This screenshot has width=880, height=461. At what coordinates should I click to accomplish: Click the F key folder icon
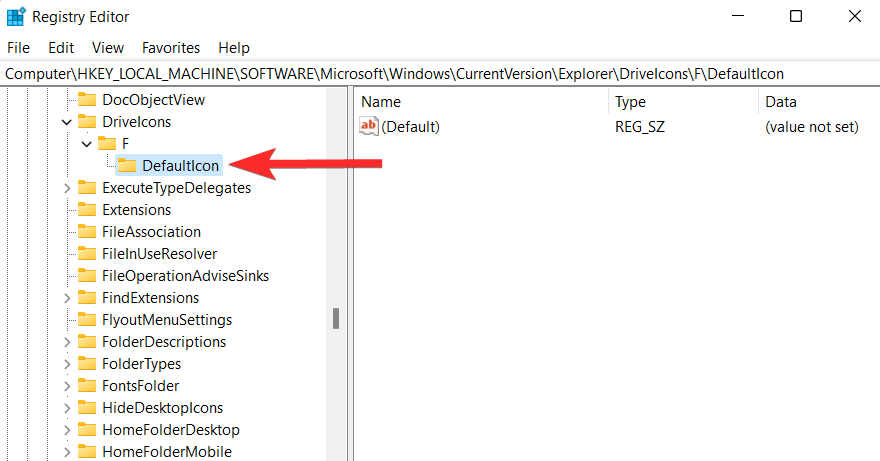point(107,144)
